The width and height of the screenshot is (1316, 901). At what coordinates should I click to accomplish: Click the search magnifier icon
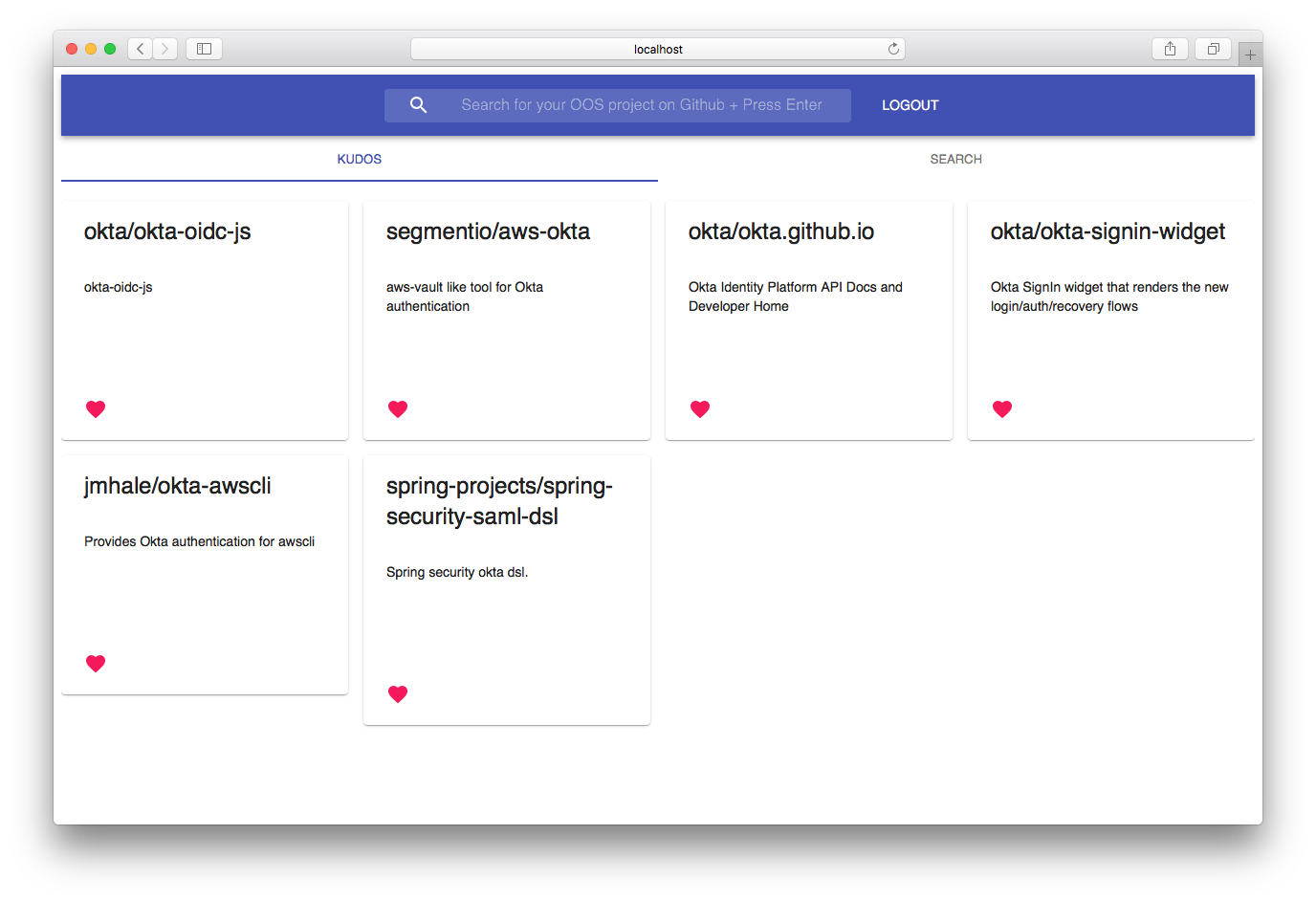pos(418,105)
